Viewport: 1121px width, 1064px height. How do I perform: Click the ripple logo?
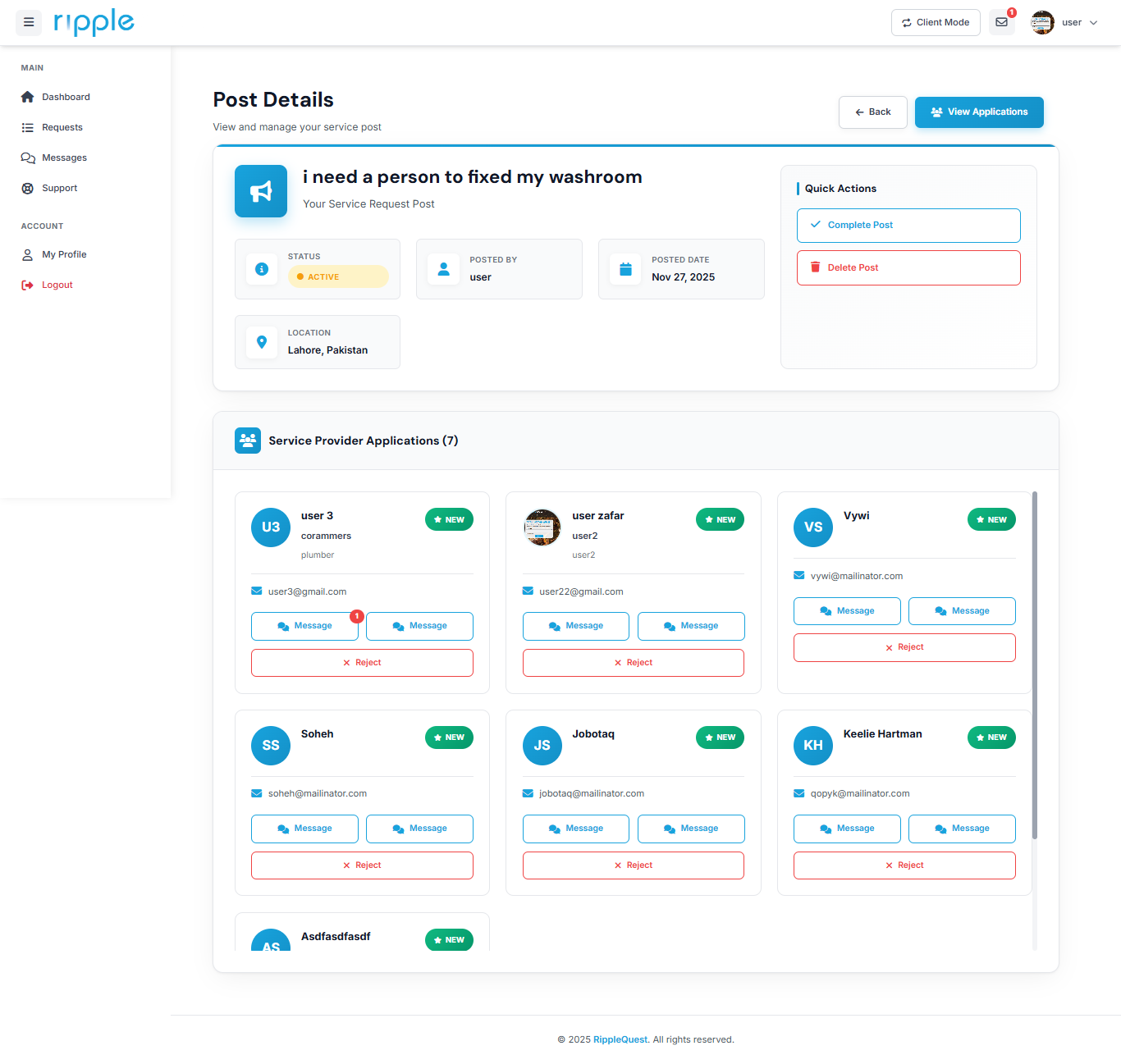94,23
